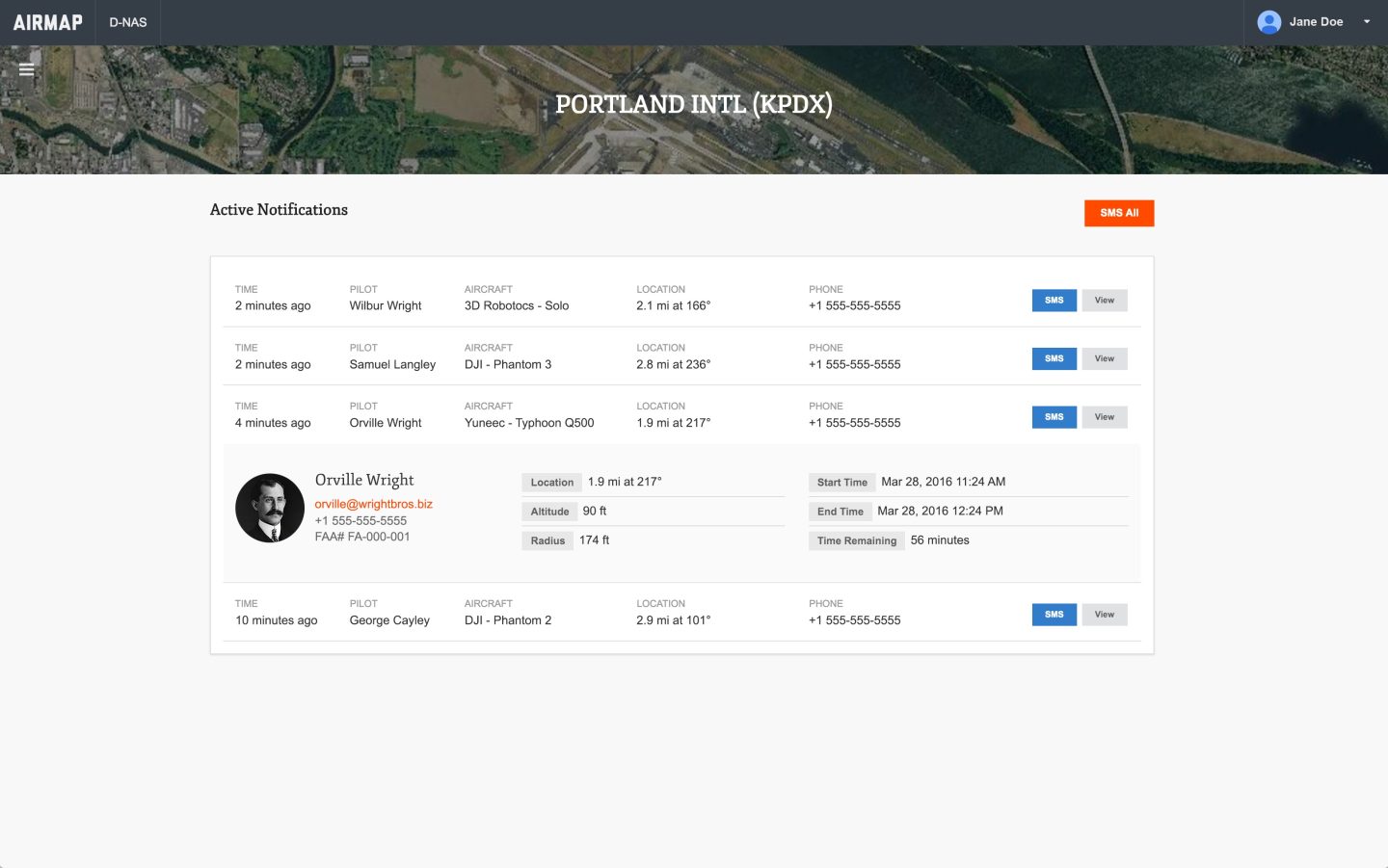Send SMS to Orville Wright

[1054, 416]
